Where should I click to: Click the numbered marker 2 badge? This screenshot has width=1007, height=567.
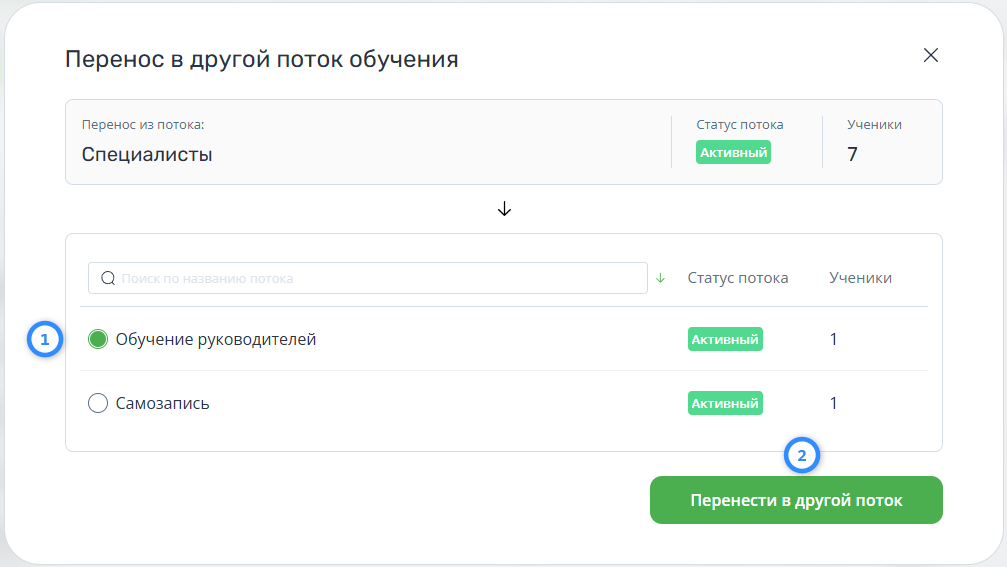tap(801, 456)
